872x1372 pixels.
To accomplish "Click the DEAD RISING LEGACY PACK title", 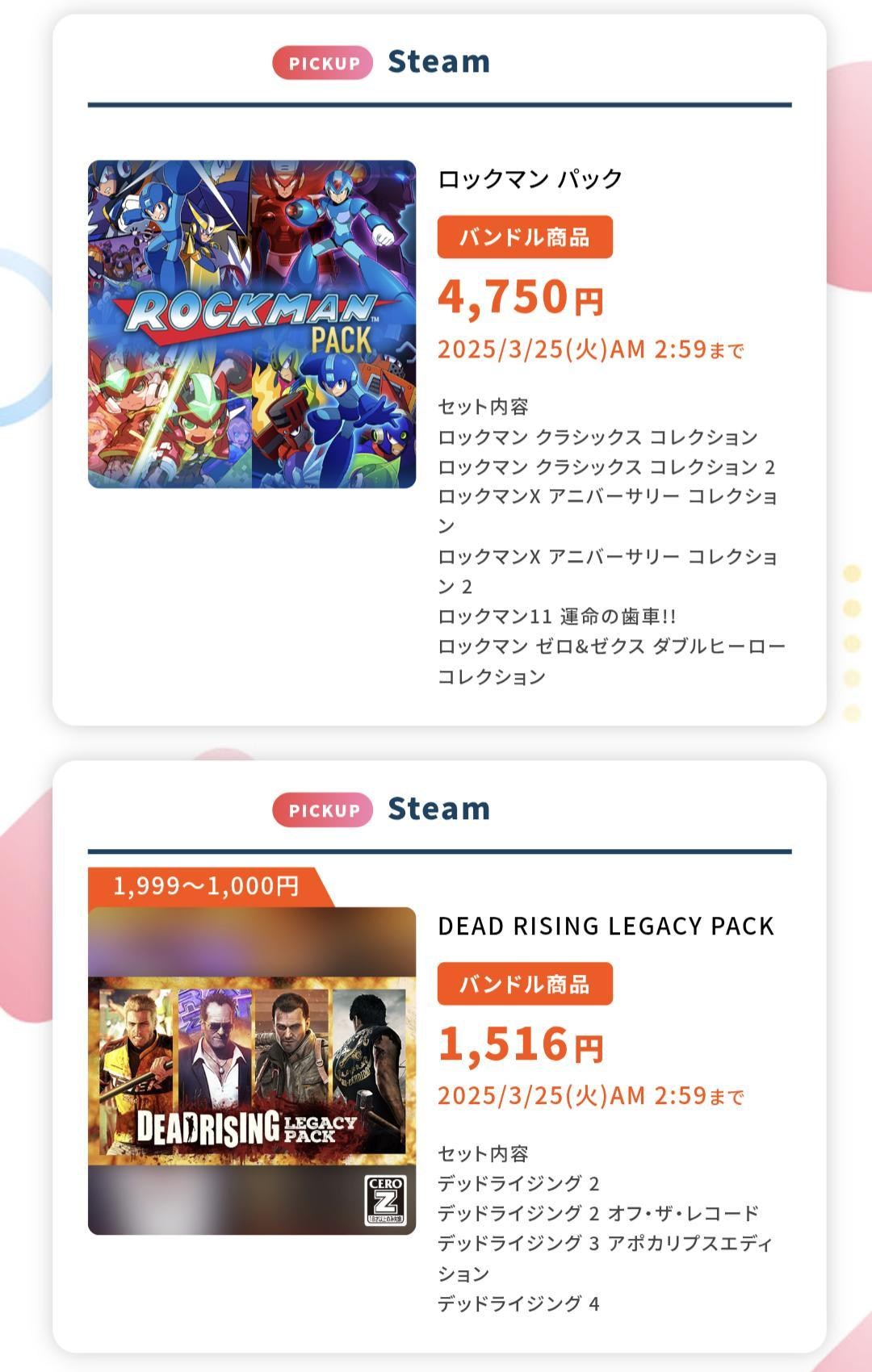I will point(606,926).
